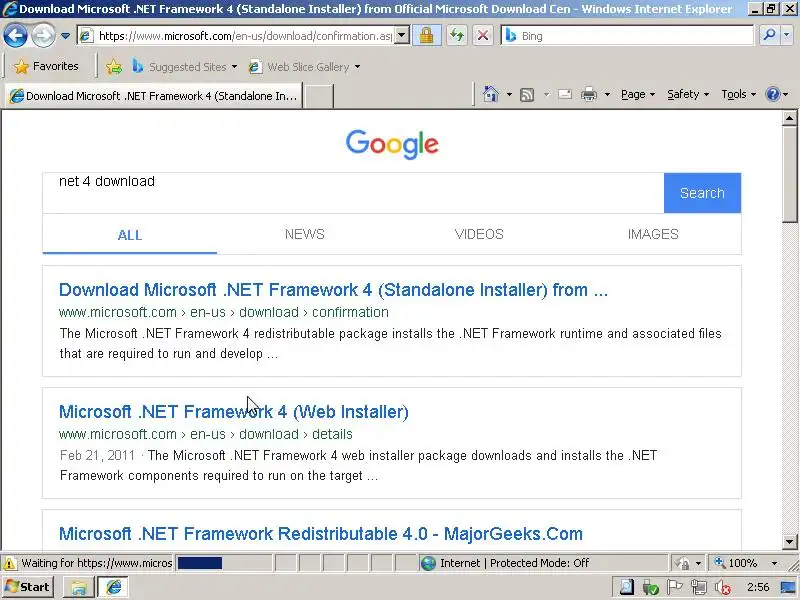This screenshot has width=800, height=600.
Task: Click the magnifier search icon
Action: (769, 35)
